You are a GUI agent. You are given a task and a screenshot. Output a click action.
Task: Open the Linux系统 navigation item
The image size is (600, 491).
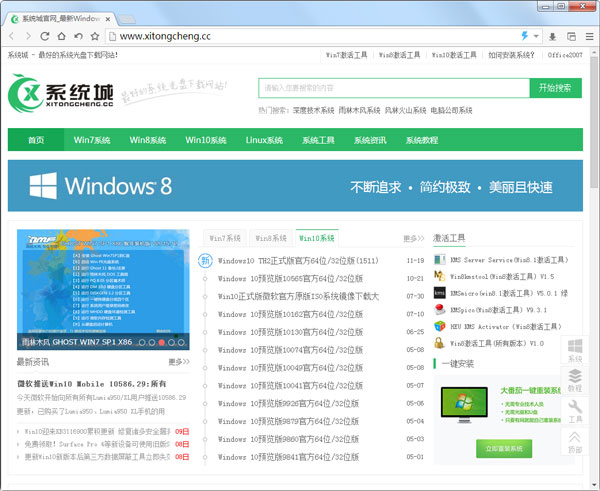point(264,140)
